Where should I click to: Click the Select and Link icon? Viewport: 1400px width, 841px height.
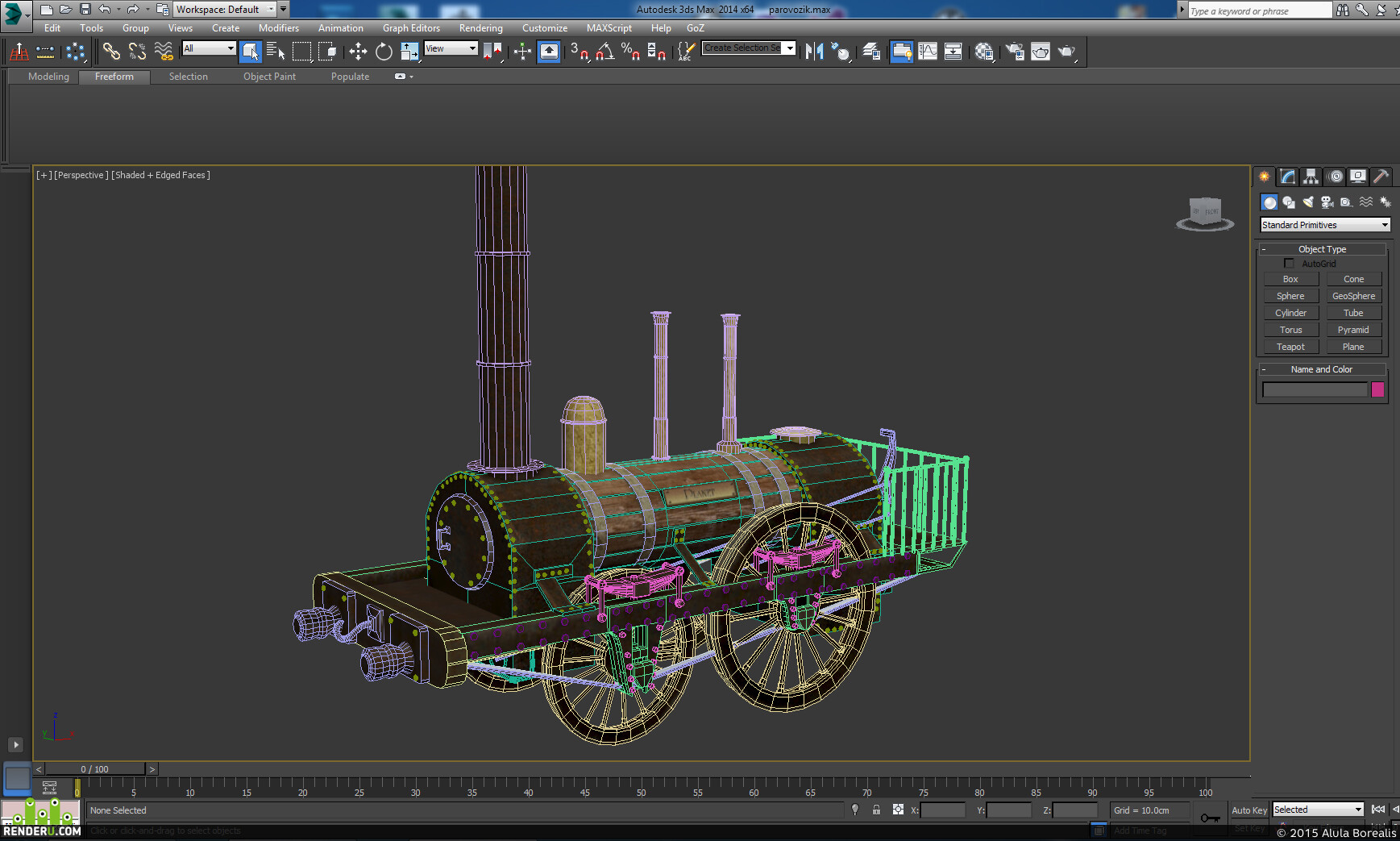111,52
